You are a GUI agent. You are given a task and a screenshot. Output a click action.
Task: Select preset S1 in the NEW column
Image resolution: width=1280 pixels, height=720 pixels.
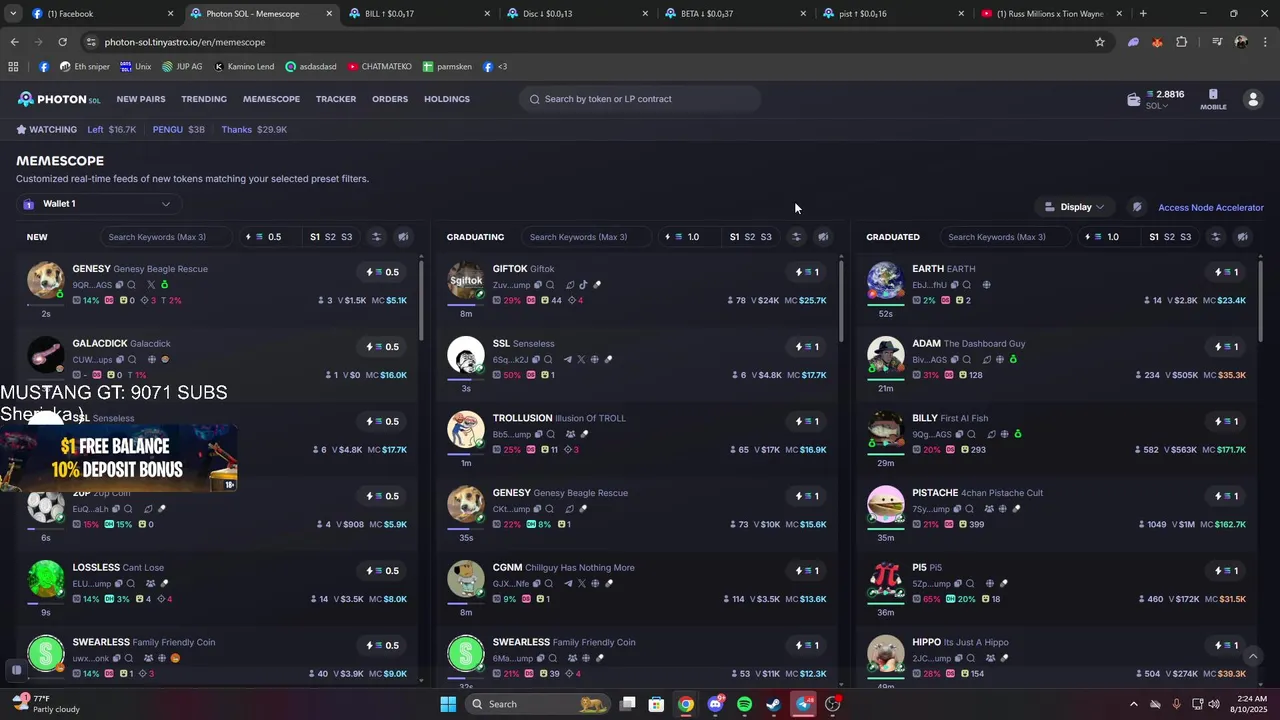point(315,237)
